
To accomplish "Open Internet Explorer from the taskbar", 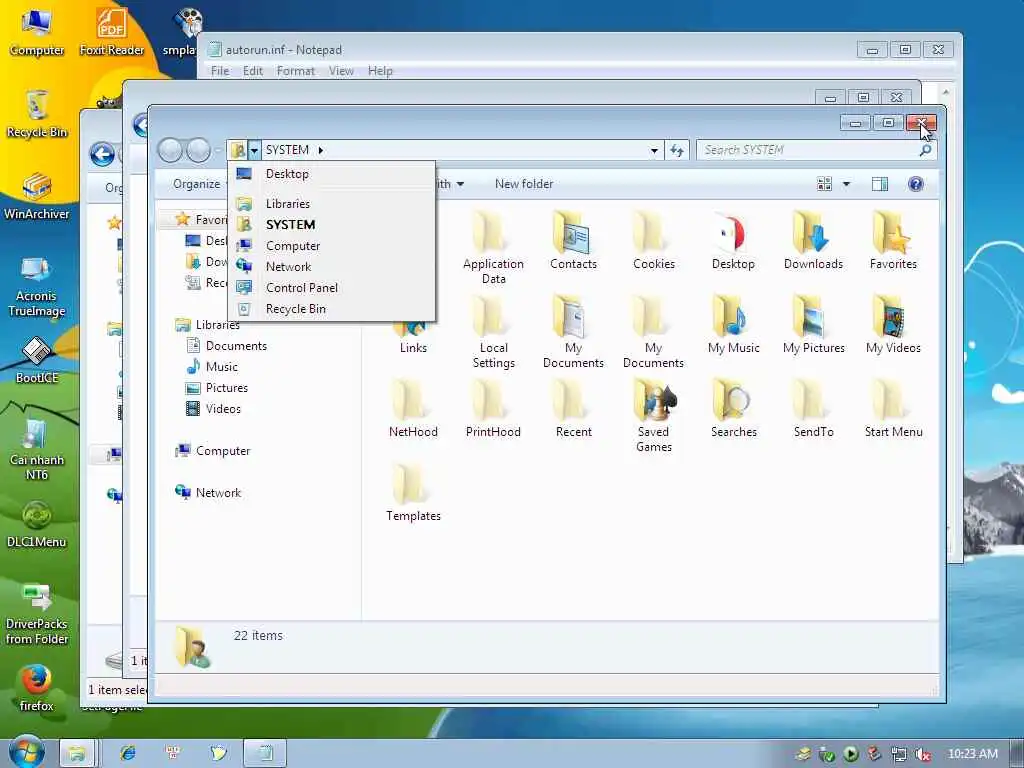I will [127, 753].
